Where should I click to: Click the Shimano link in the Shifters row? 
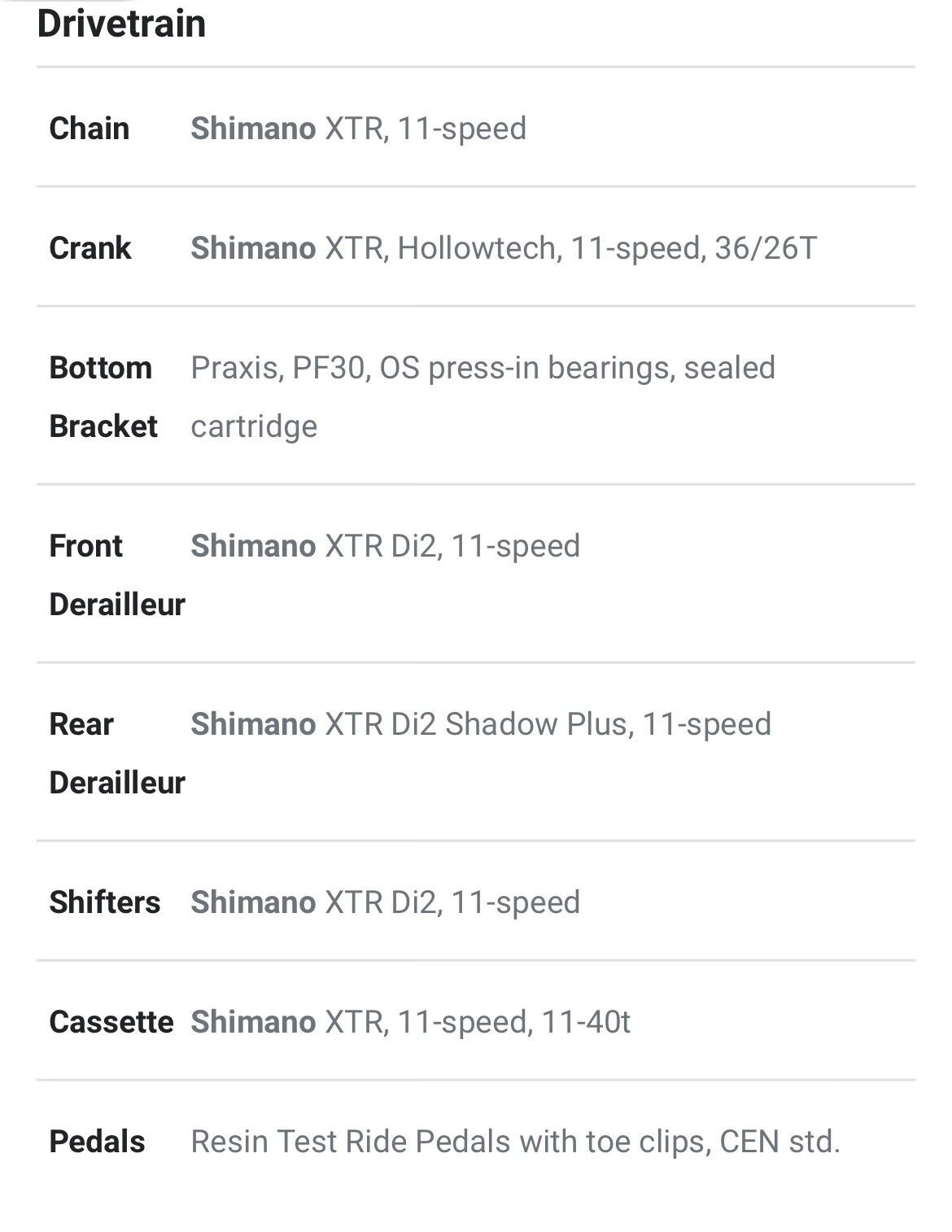tap(253, 902)
